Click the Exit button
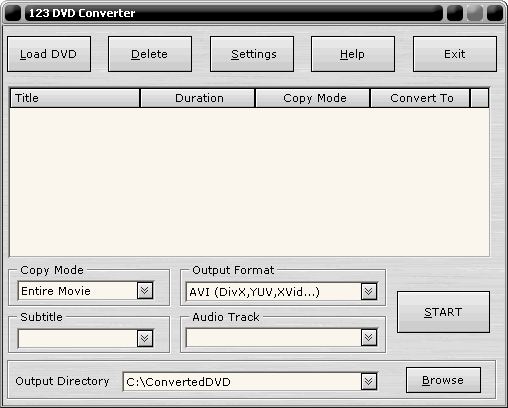The image size is (508, 408). point(455,54)
